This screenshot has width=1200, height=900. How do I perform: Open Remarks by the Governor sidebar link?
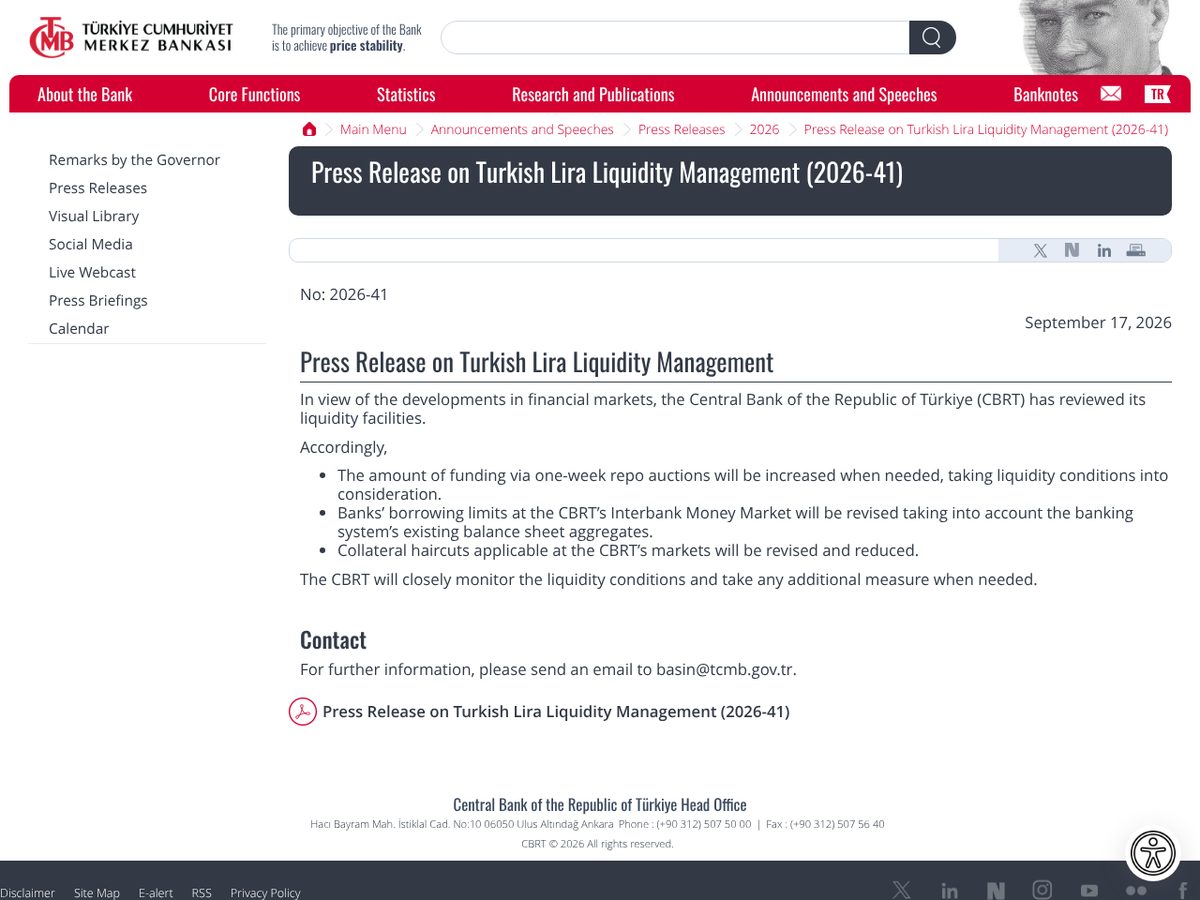(134, 160)
